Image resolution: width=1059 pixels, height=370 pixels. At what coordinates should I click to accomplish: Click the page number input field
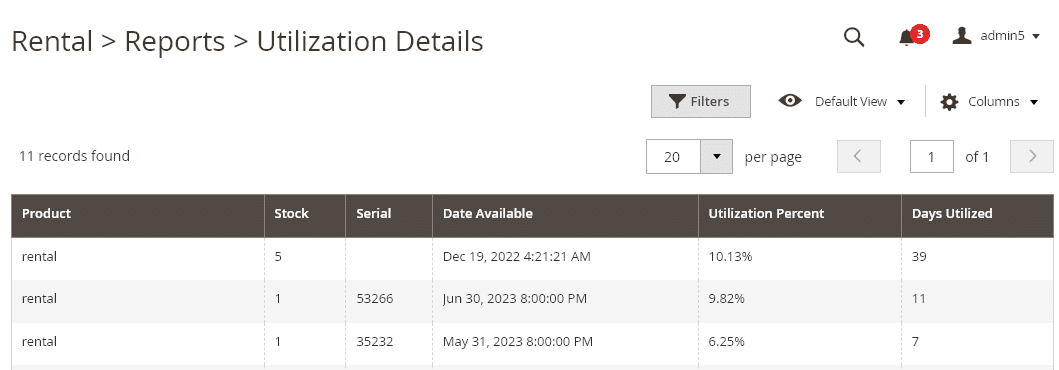click(x=931, y=157)
